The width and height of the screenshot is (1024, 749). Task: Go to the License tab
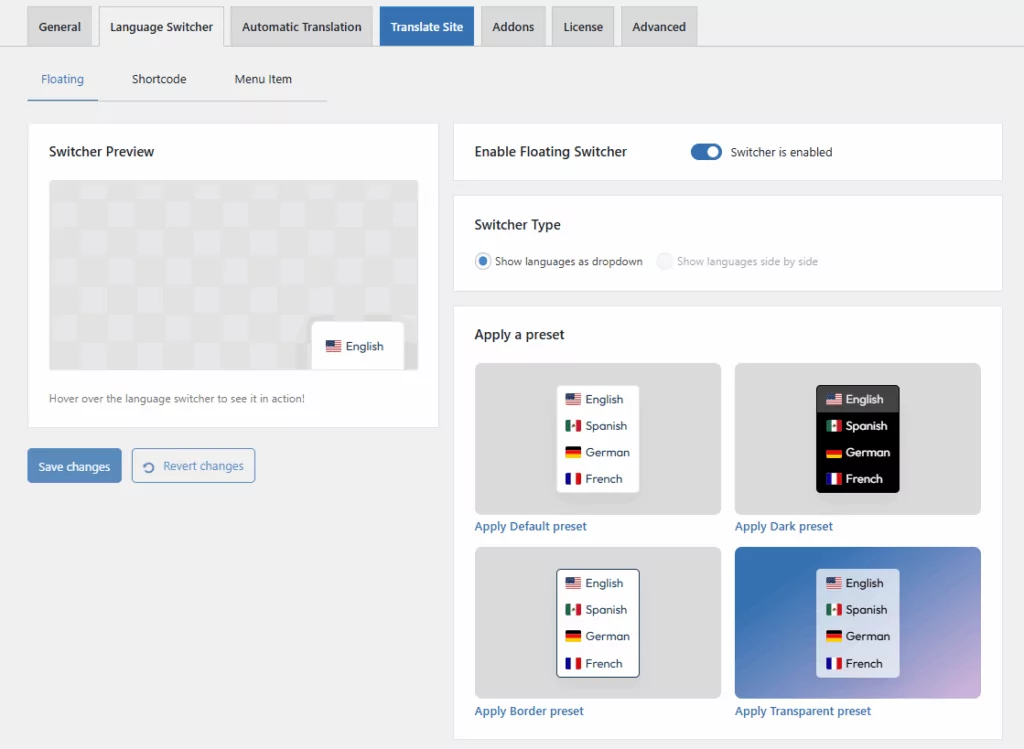tap(582, 27)
